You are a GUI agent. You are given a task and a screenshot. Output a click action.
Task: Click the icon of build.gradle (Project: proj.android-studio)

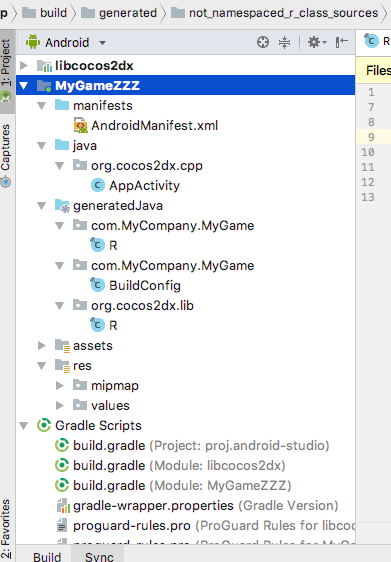click(62, 445)
